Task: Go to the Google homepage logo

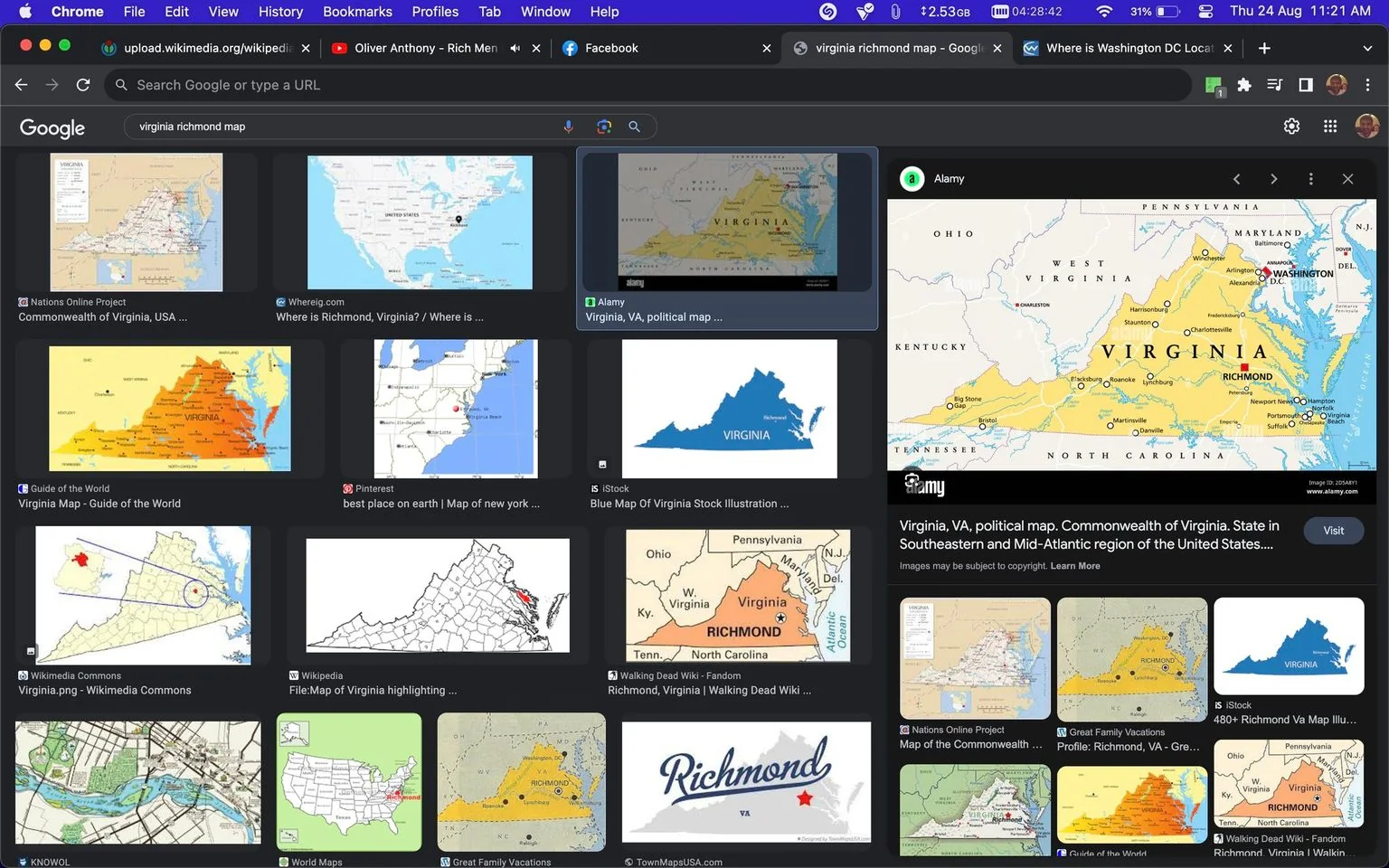Action: 52,127
